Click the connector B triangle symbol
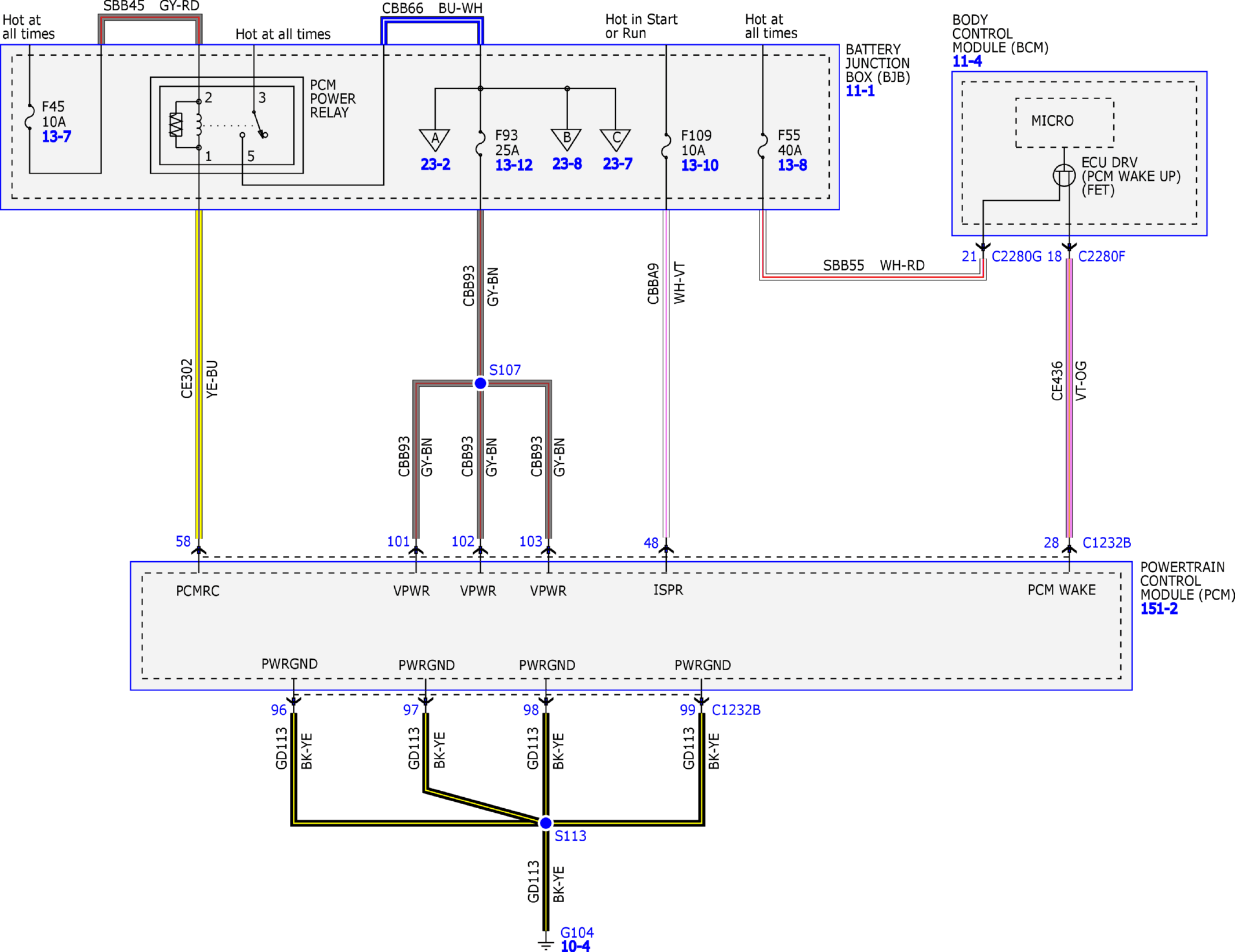 [x=566, y=140]
